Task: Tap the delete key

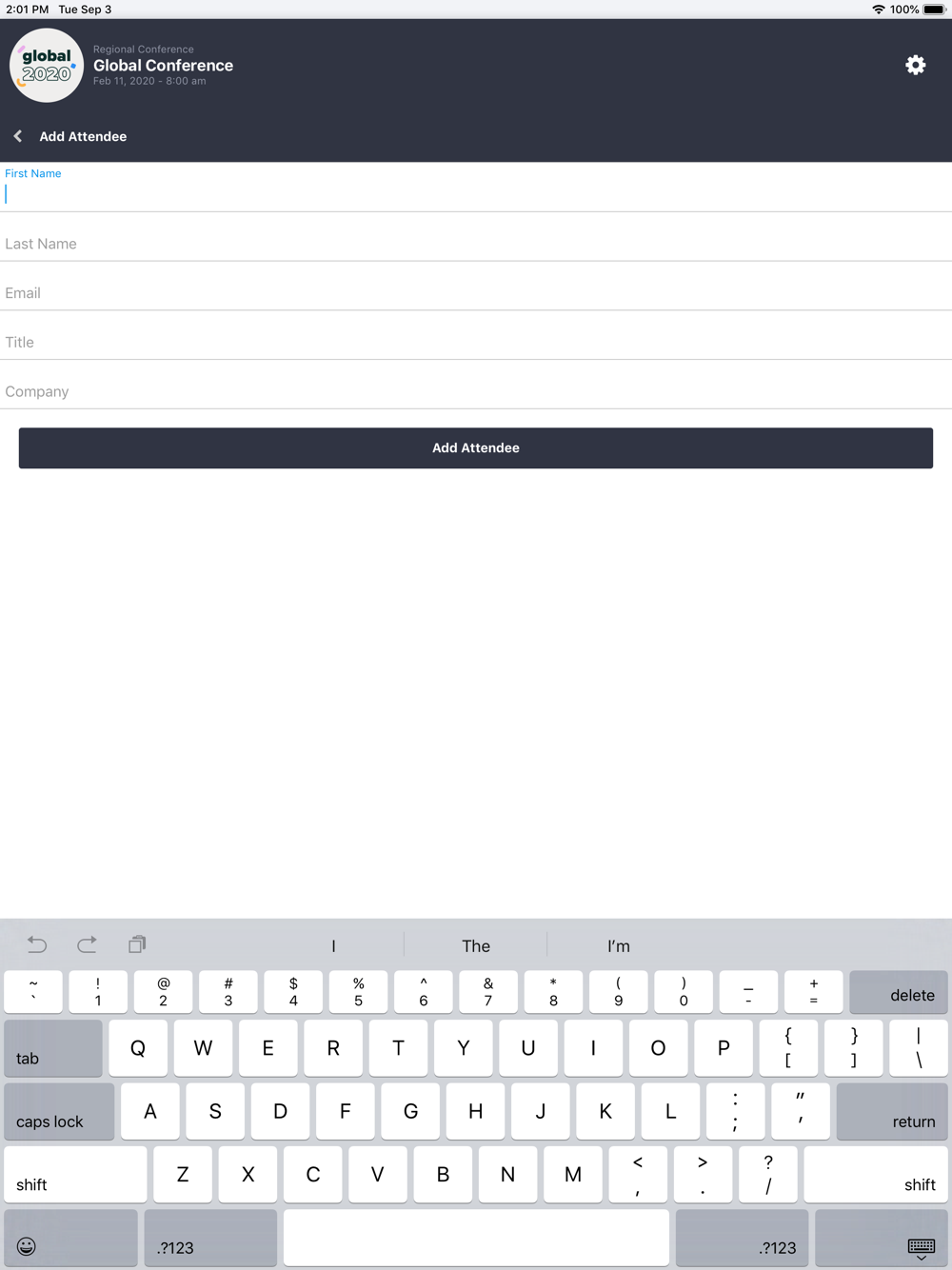Action: (x=898, y=992)
